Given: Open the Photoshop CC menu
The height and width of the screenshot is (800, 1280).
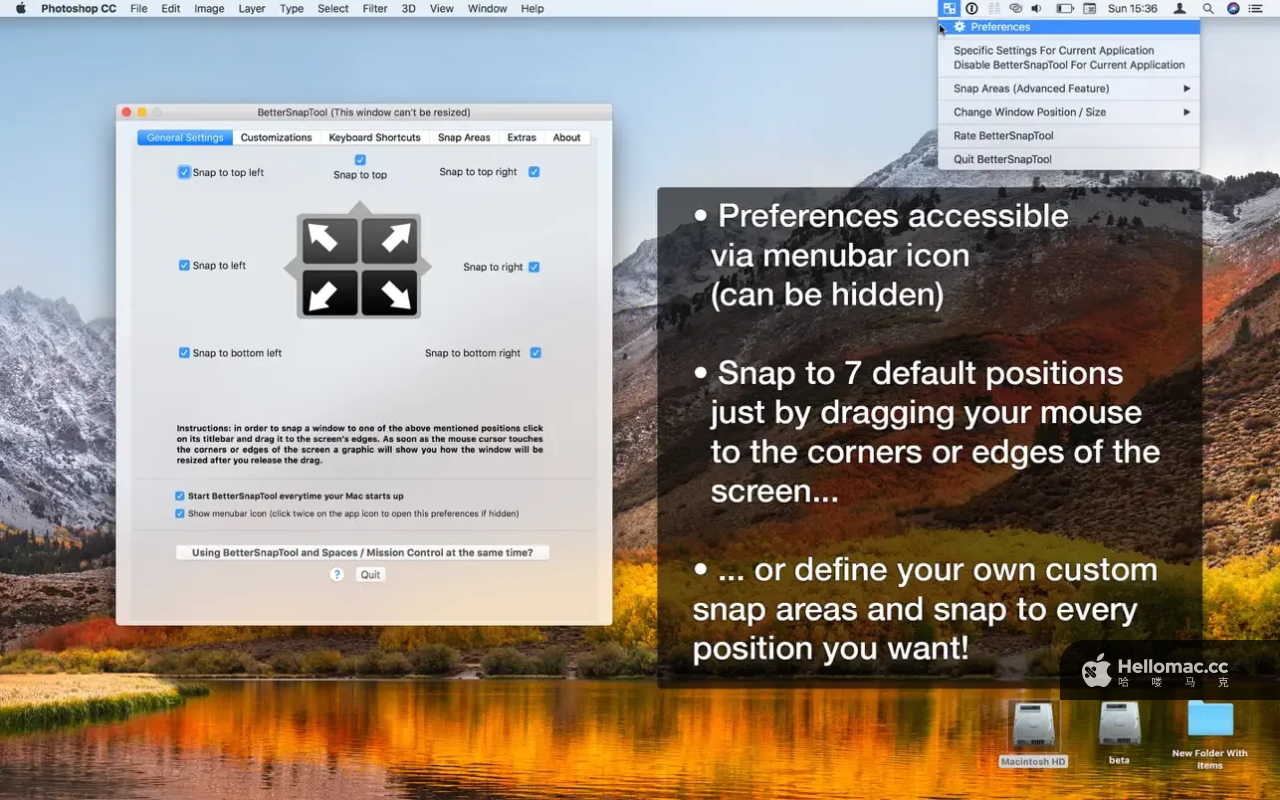Looking at the screenshot, I should click(x=79, y=8).
